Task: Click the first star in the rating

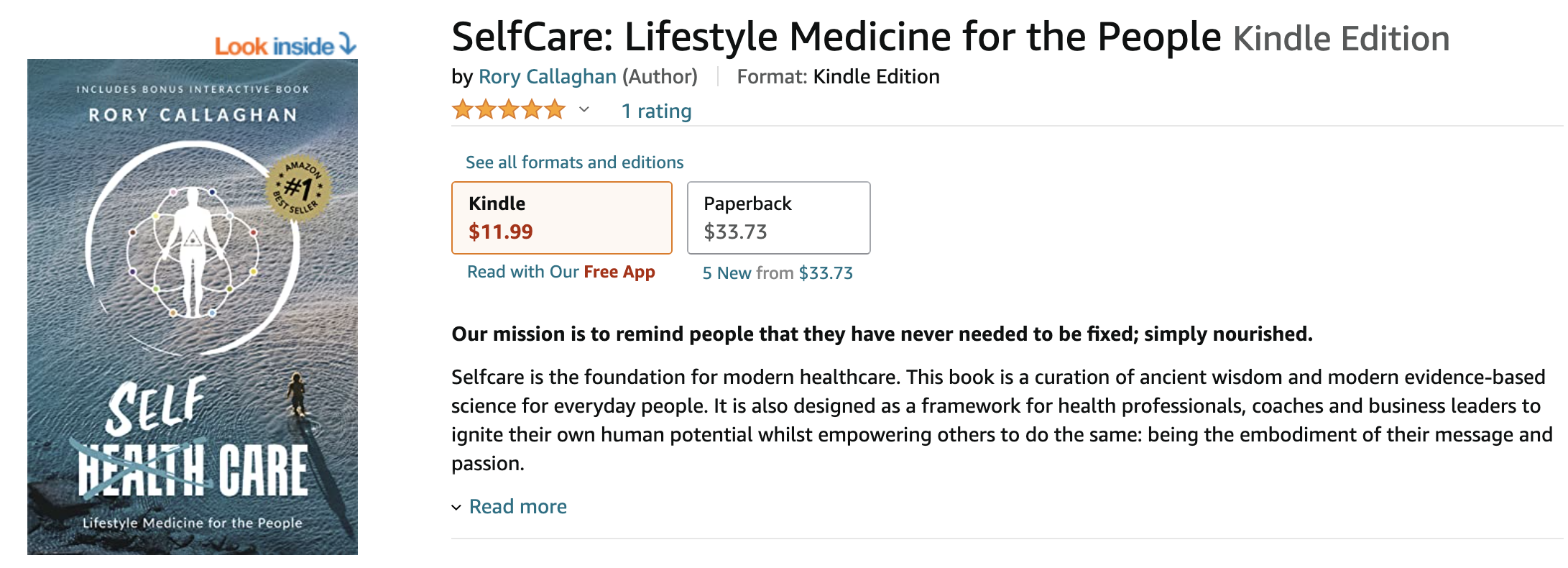Action: (x=463, y=110)
